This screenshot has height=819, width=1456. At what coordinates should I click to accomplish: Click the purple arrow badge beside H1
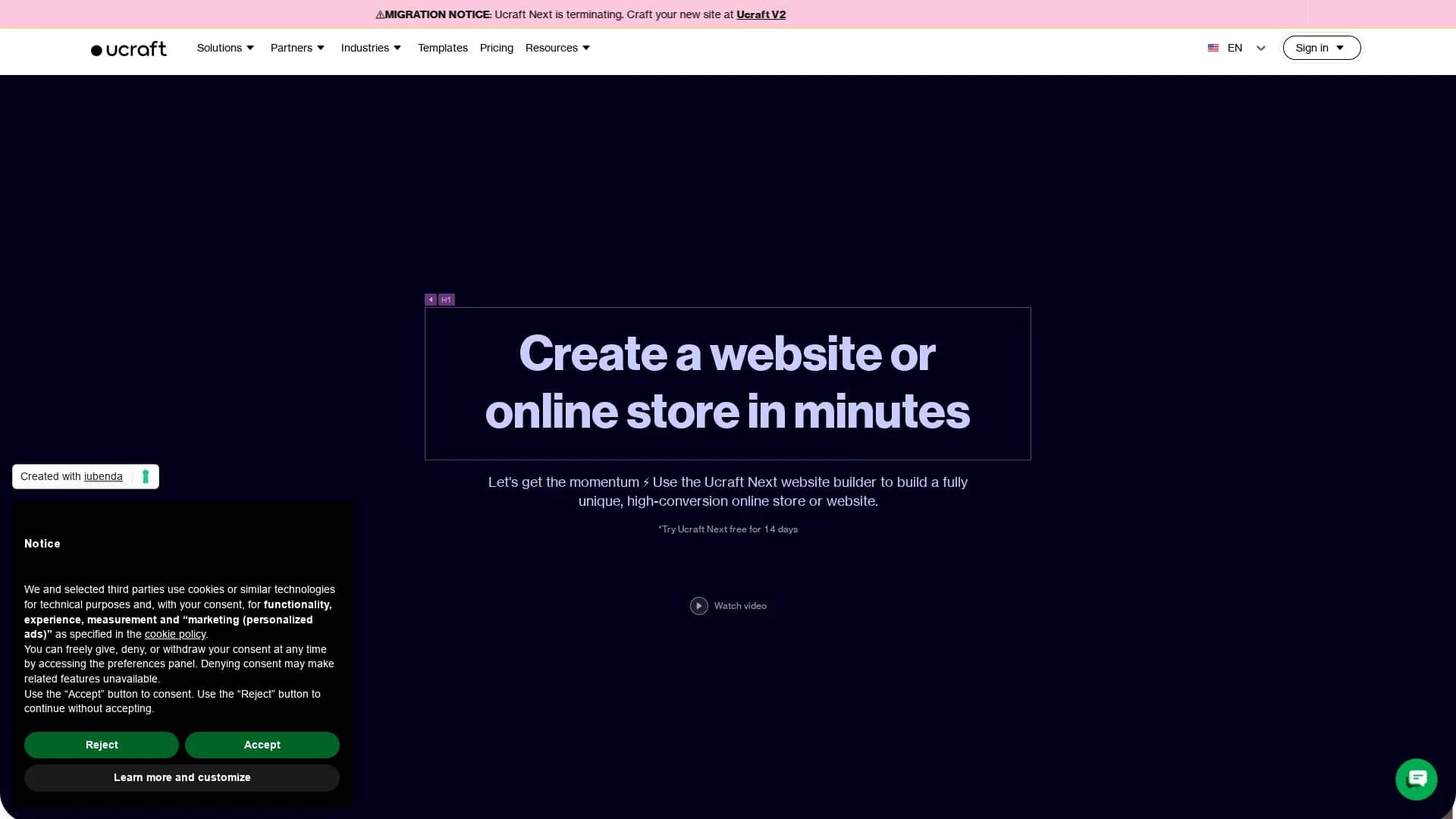[x=431, y=300]
